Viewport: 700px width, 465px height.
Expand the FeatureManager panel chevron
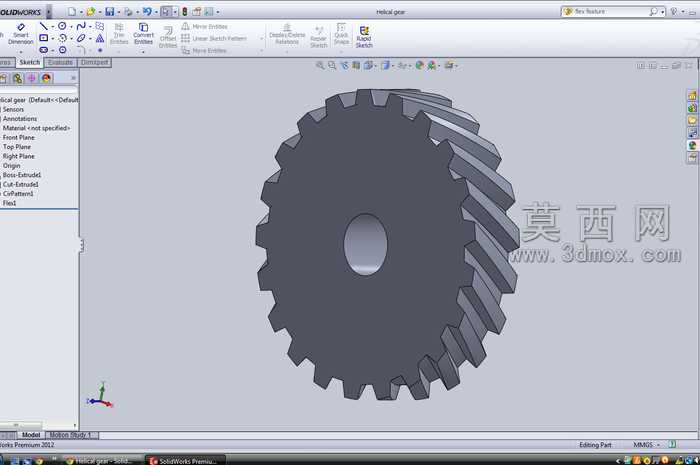[x=73, y=78]
